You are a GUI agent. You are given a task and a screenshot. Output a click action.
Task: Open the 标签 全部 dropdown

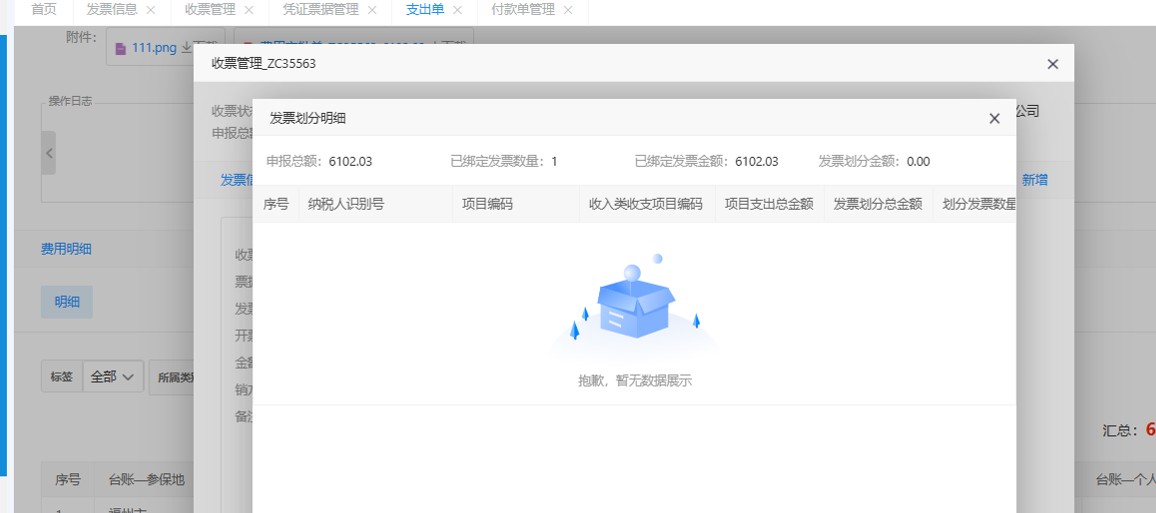click(112, 377)
